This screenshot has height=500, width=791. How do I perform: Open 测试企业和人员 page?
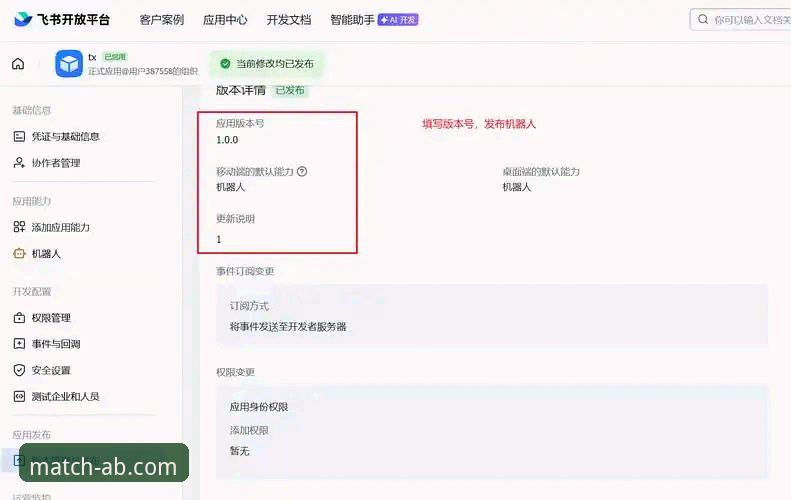click(x=66, y=397)
